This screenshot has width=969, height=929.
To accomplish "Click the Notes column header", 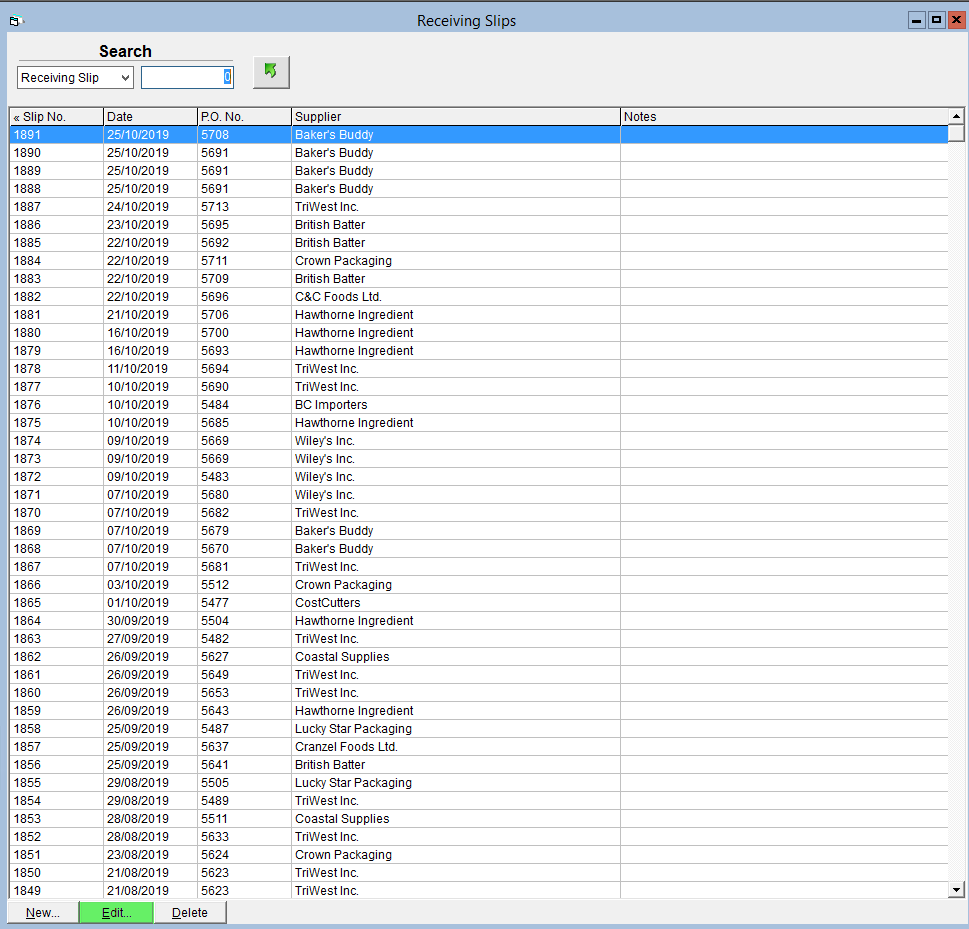I will coord(784,117).
